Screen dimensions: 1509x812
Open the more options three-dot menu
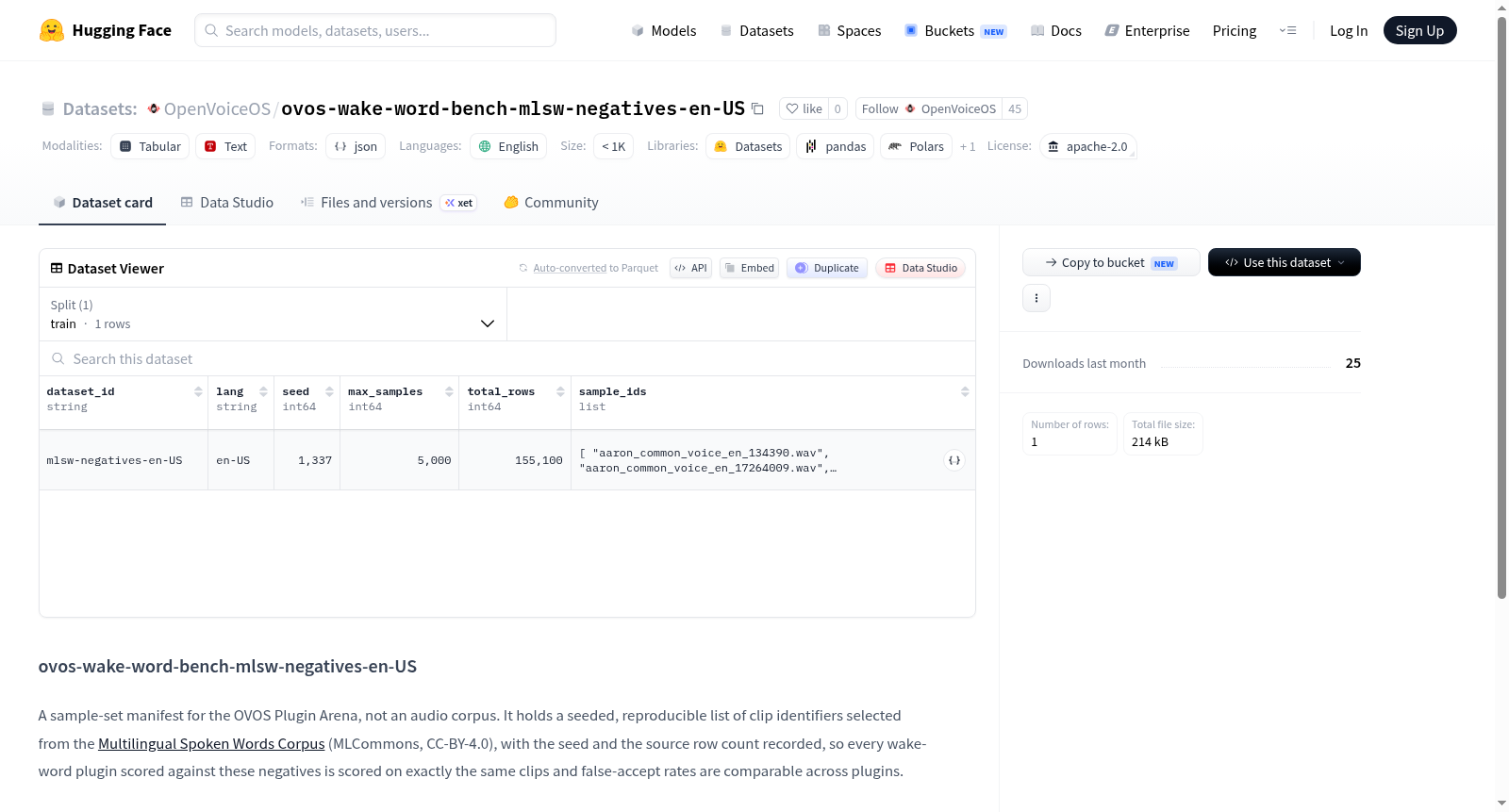1036,298
